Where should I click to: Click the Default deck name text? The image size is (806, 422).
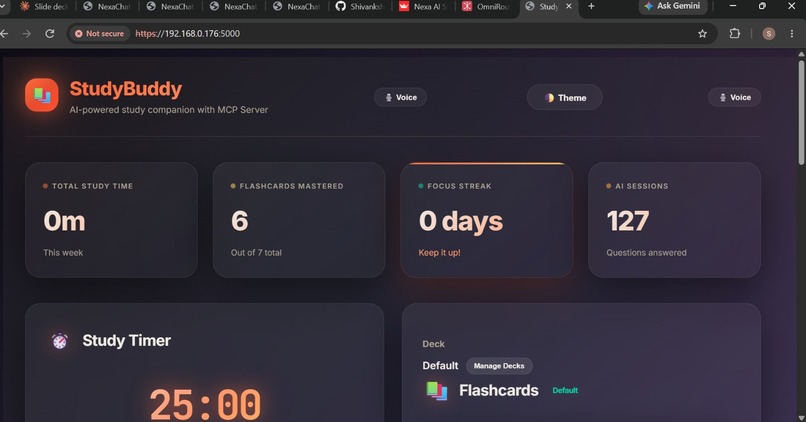point(440,365)
